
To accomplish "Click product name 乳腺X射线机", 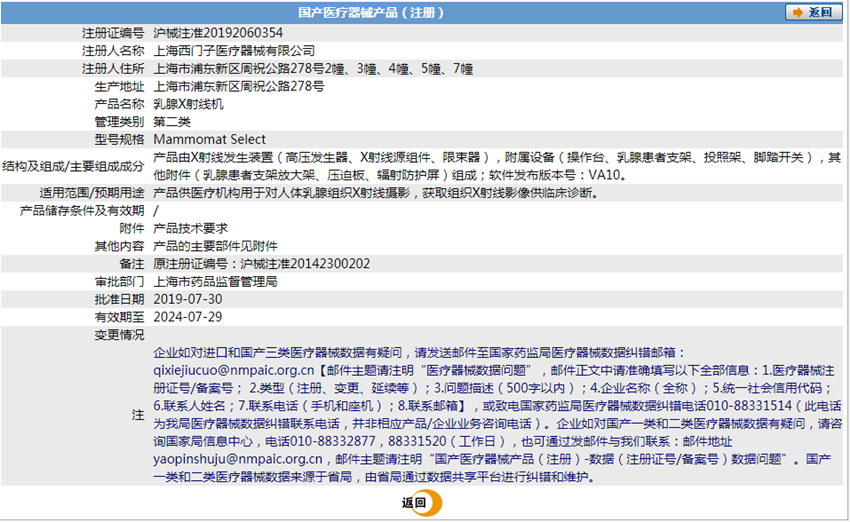I will [189, 104].
